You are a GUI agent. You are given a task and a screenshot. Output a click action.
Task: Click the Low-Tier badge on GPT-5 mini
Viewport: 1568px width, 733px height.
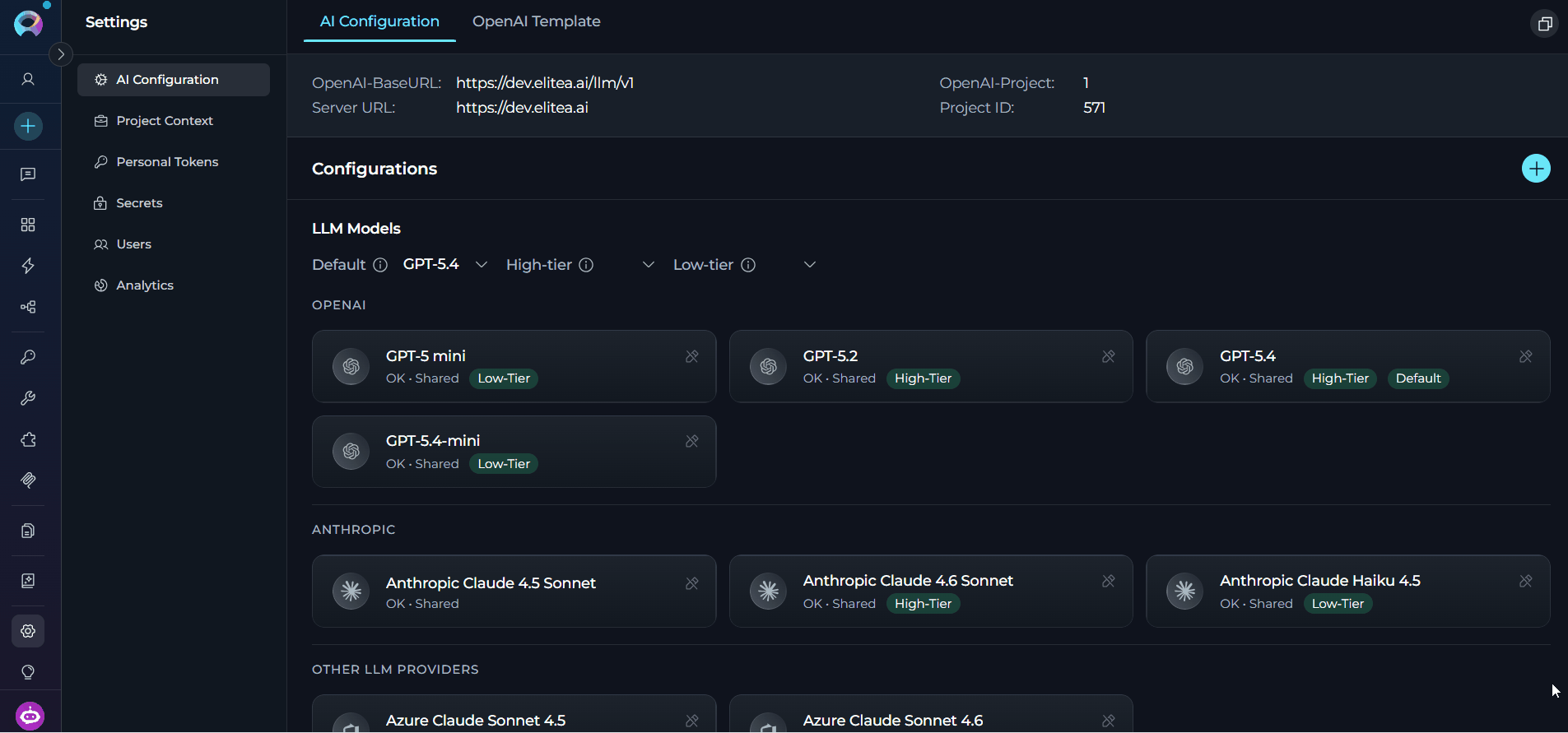[504, 378]
